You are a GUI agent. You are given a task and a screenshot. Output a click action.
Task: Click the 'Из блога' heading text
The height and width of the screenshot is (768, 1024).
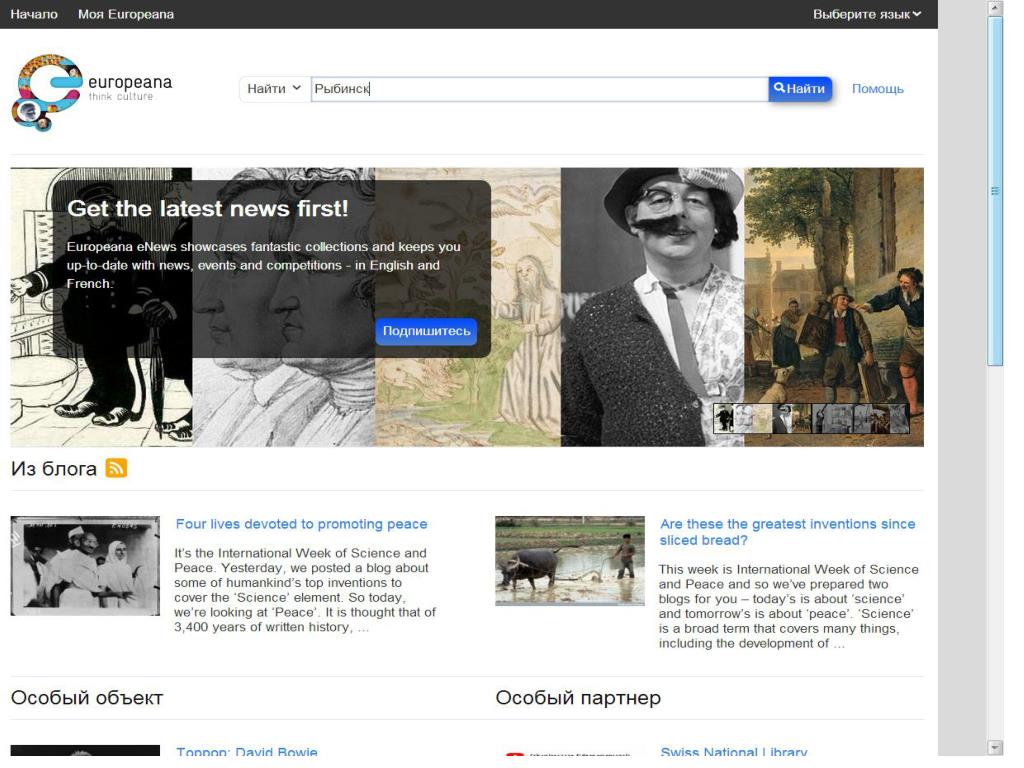(54, 468)
